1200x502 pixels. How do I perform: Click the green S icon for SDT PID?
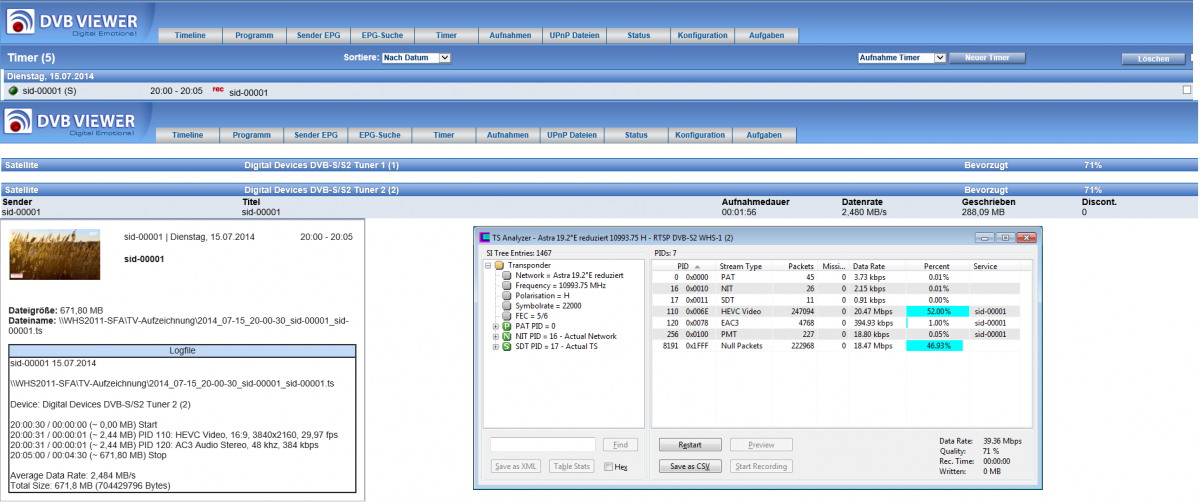tap(506, 348)
